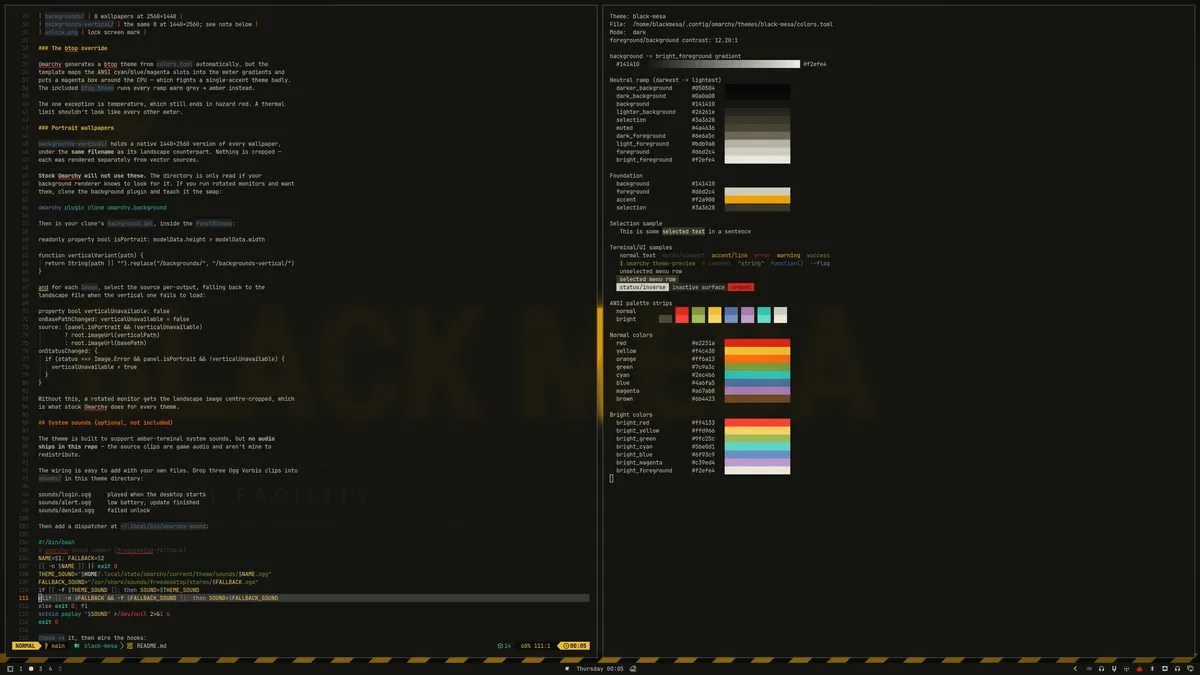Click the 'inactive surface' sample label
1200x675 pixels.
tap(698, 287)
